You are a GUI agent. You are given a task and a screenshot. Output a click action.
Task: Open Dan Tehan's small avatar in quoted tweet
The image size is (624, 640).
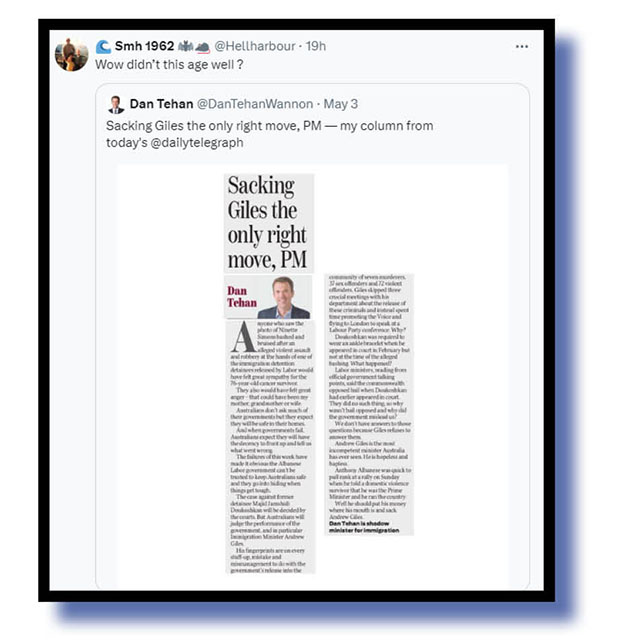(116, 104)
